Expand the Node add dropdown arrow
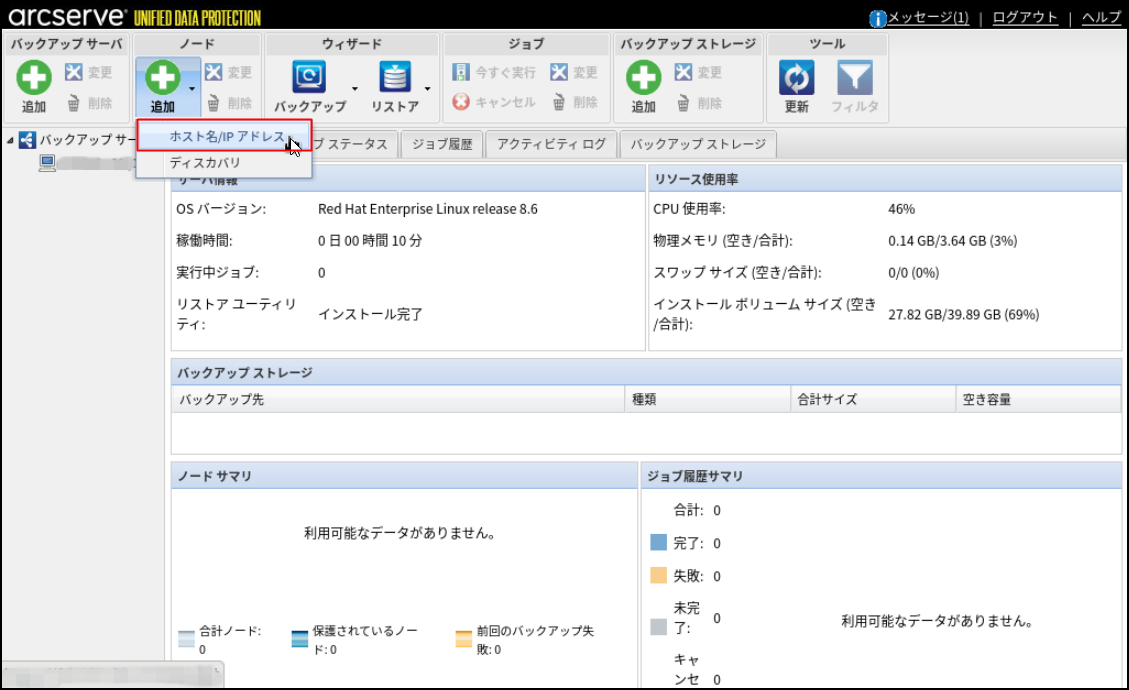 point(192,90)
